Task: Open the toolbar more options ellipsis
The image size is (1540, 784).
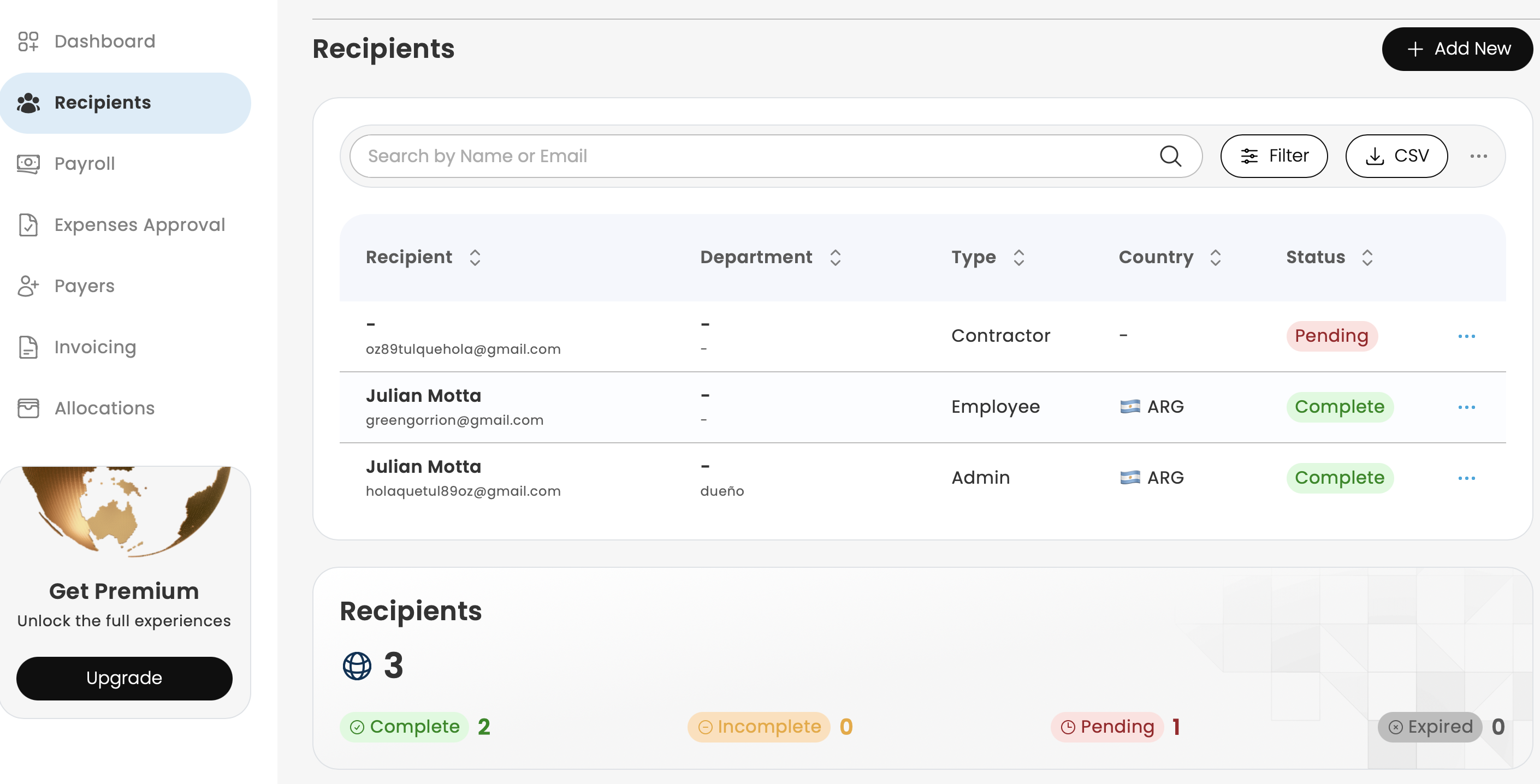Action: click(1478, 157)
